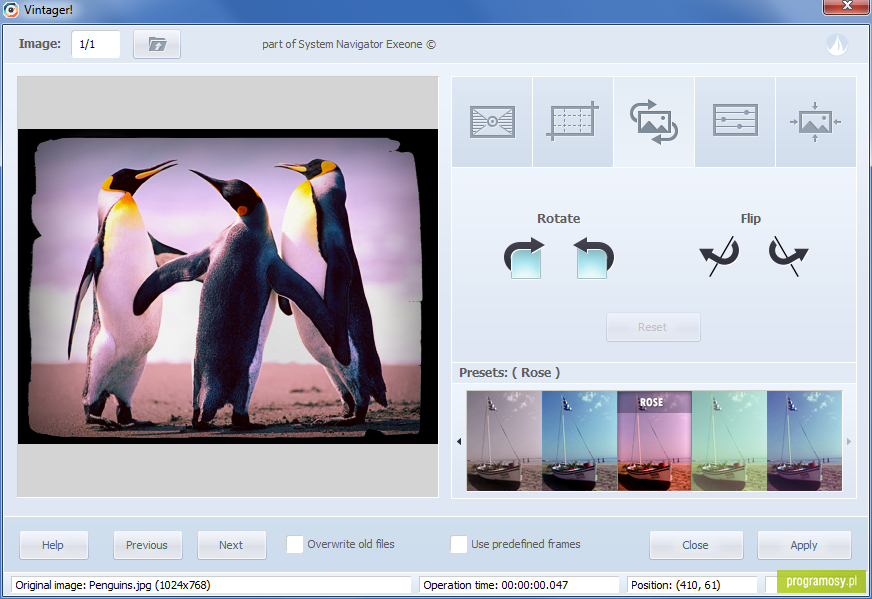This screenshot has width=872, height=599.
Task: Toggle Overwrite old files checkbox
Action: click(295, 544)
